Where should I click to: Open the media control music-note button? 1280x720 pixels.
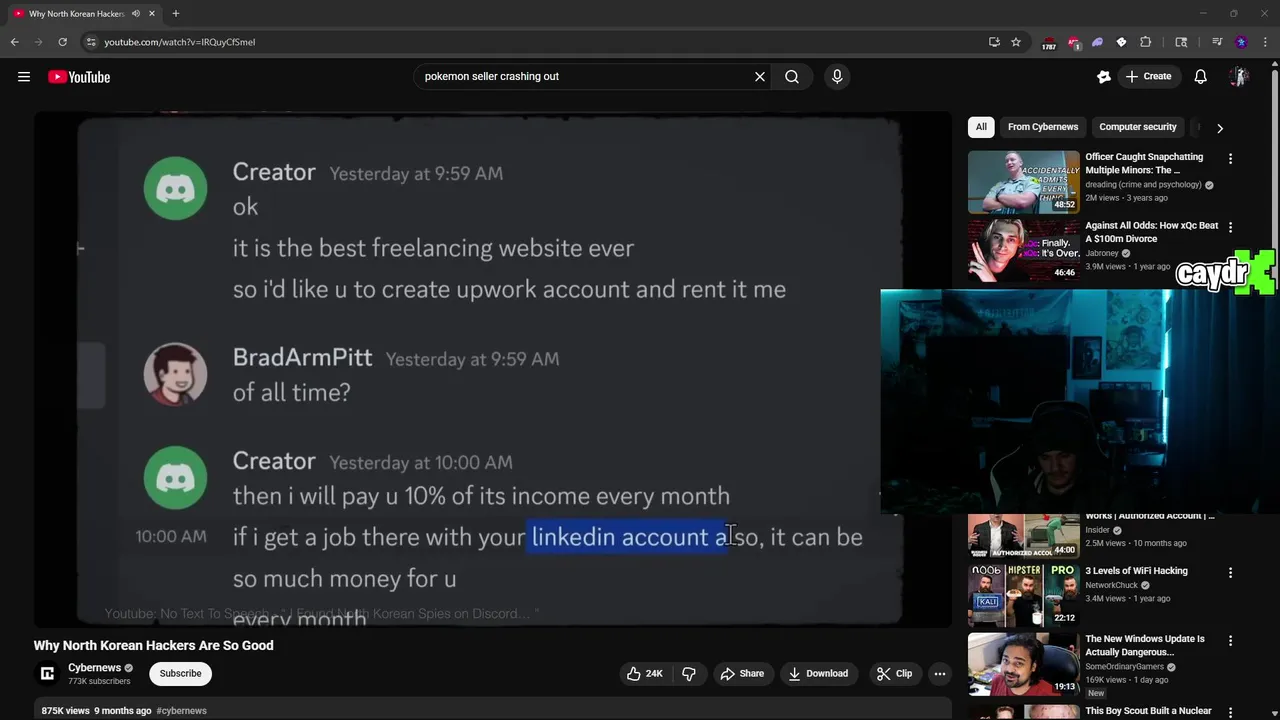pos(1217,42)
